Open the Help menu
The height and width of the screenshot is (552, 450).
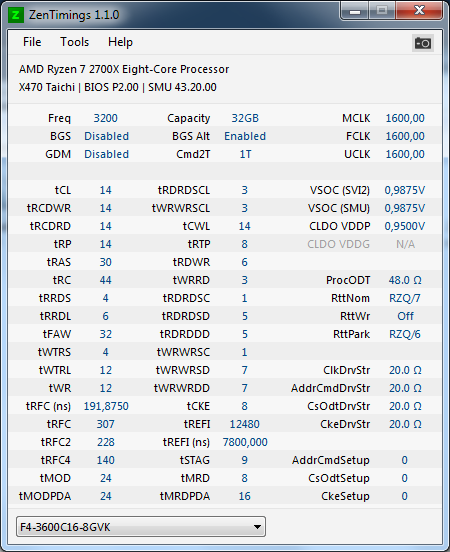[x=120, y=42]
